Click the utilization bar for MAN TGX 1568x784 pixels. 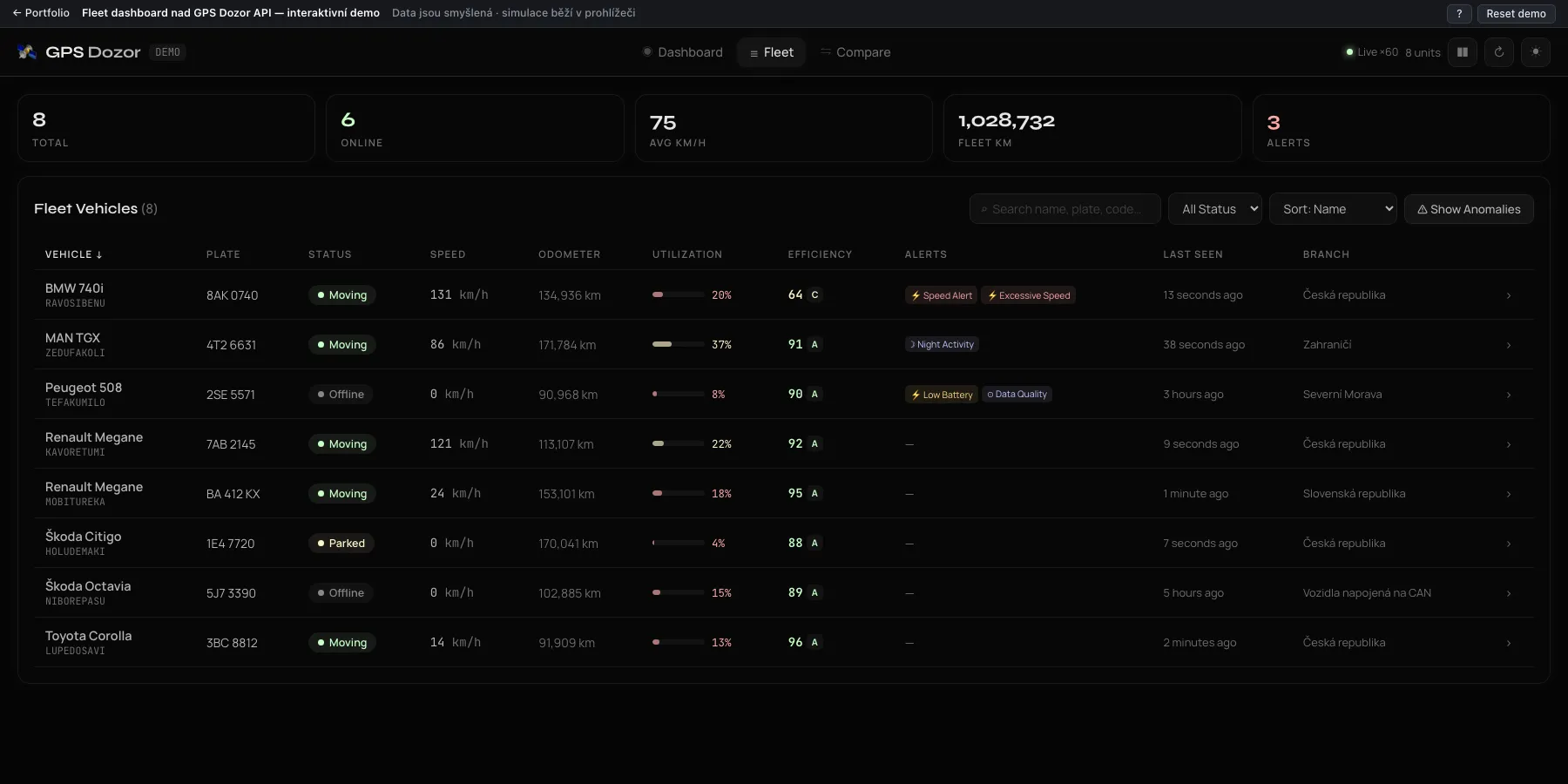click(x=679, y=344)
